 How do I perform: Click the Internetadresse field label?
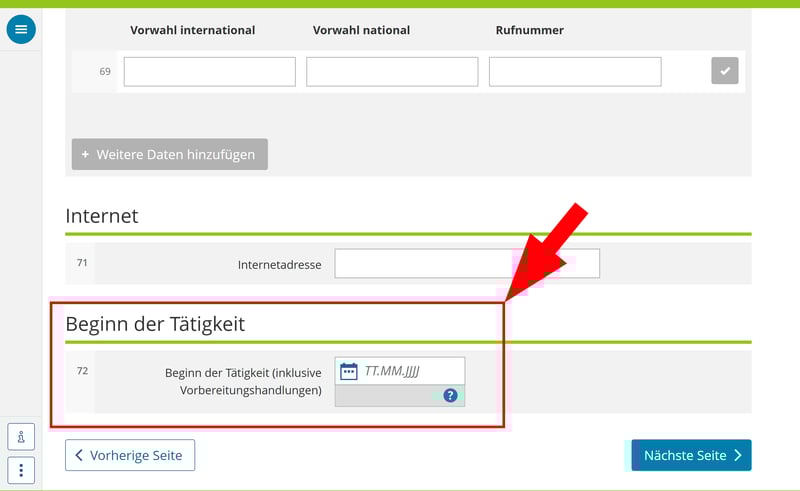[x=279, y=265]
